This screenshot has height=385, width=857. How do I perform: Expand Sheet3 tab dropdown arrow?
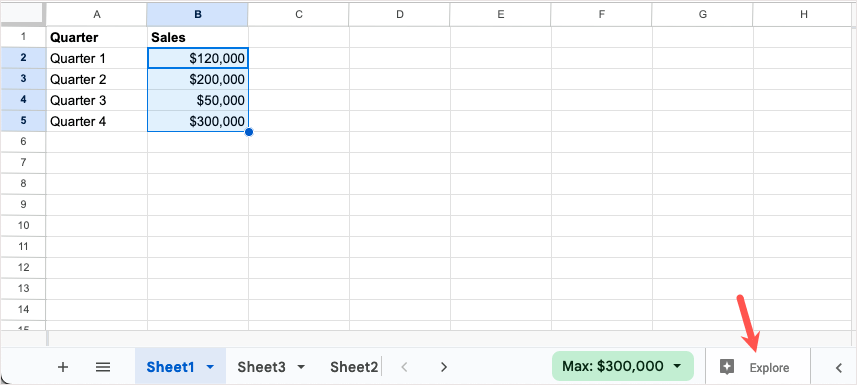click(x=301, y=367)
